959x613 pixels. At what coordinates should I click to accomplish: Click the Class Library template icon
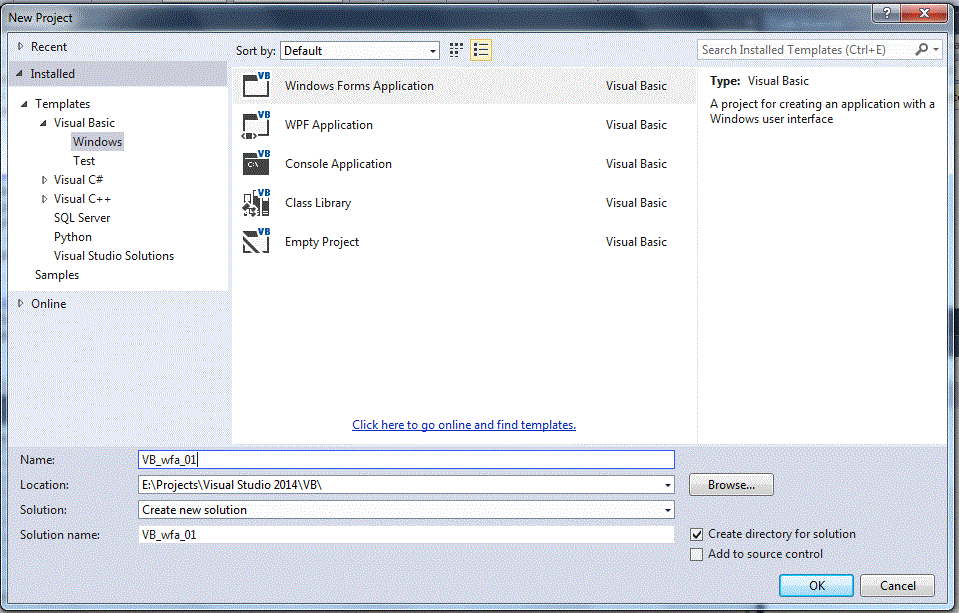256,202
